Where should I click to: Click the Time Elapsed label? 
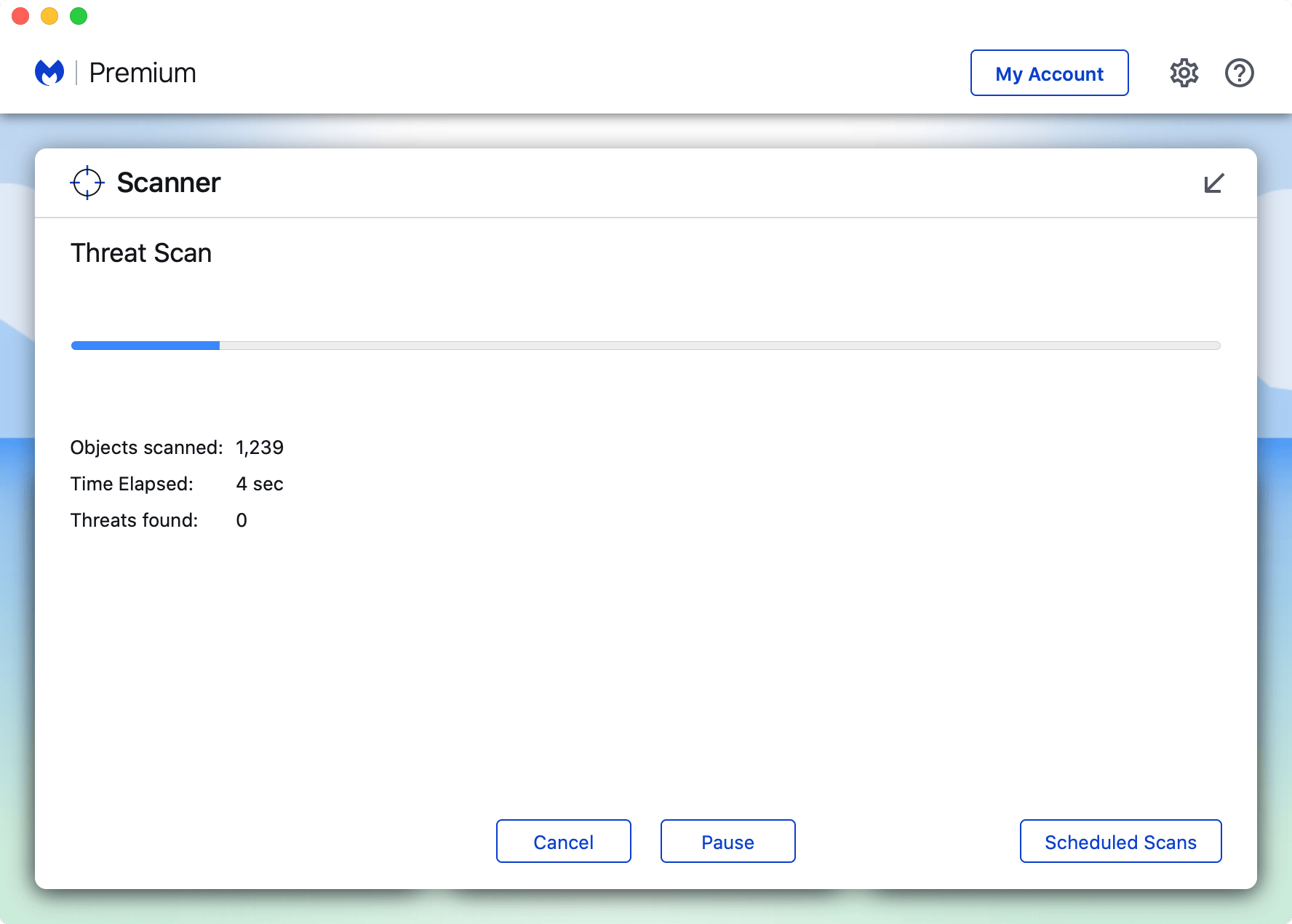coord(132,484)
